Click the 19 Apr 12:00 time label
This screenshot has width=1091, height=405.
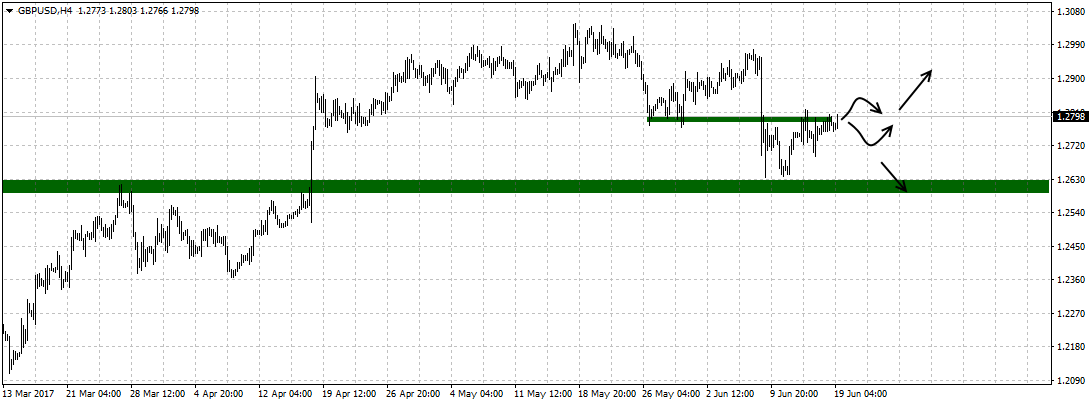pyautogui.click(x=350, y=394)
